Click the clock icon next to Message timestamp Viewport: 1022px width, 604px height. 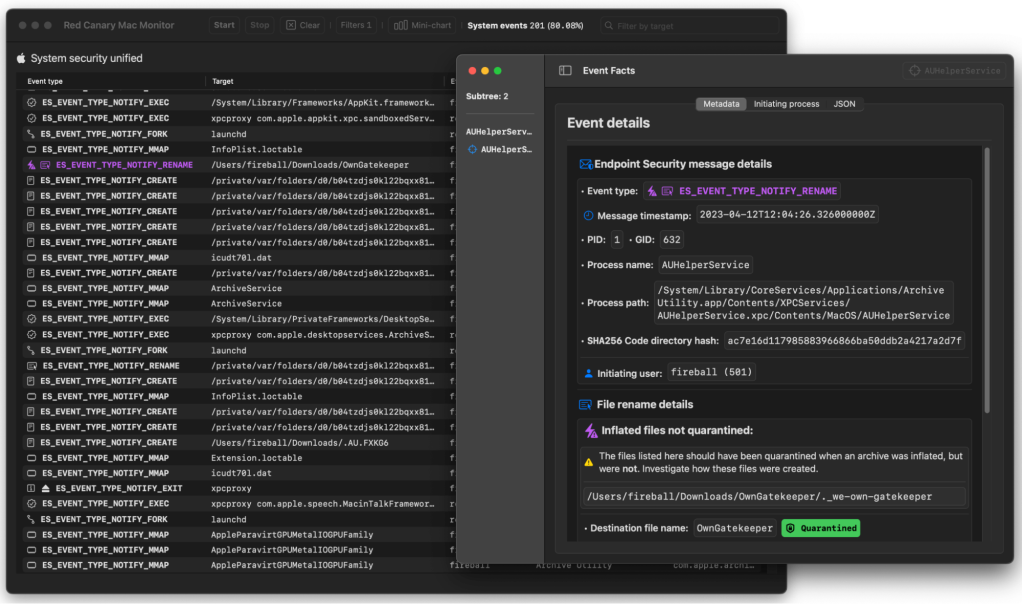point(588,215)
